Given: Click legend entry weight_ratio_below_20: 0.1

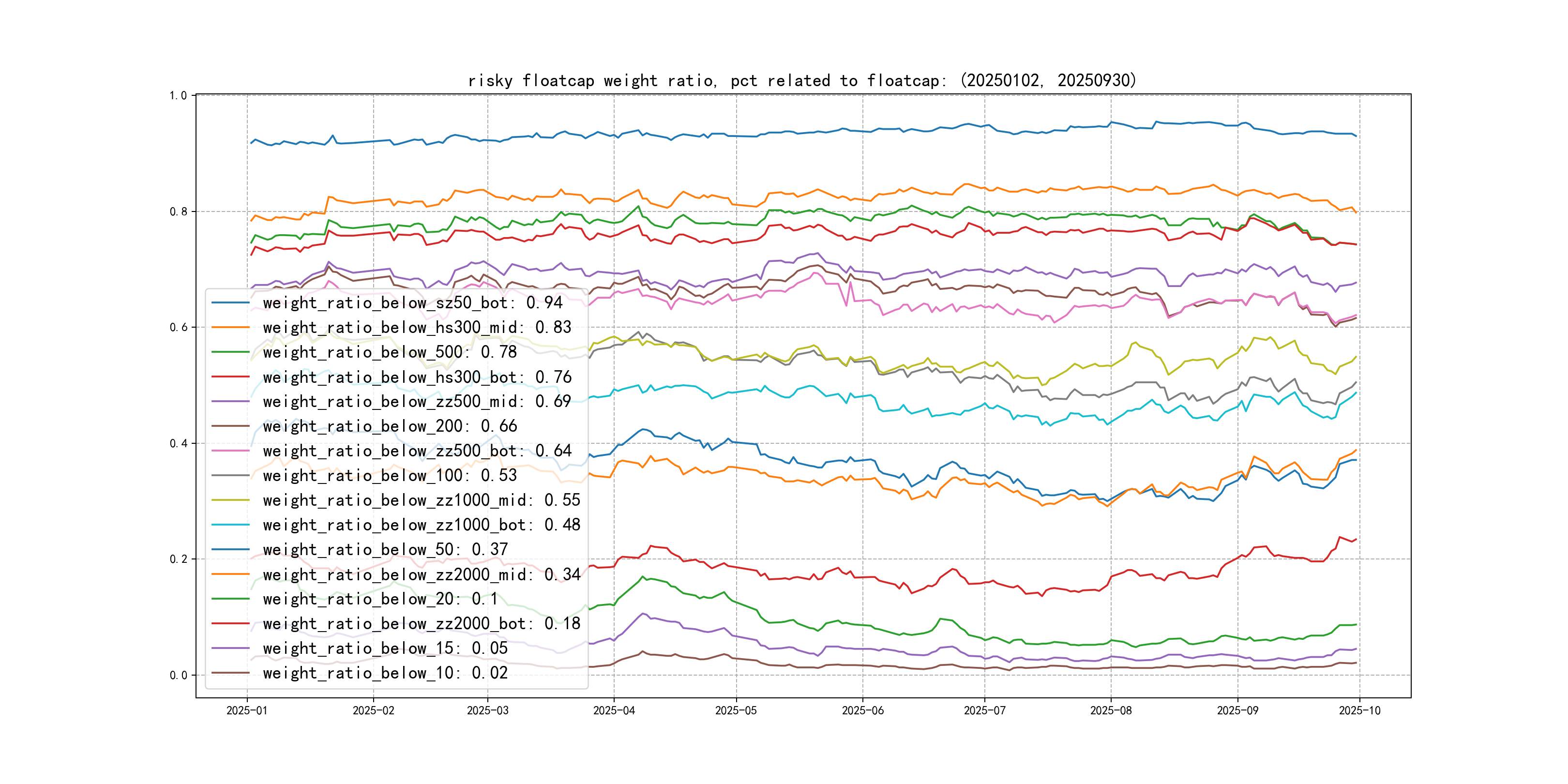Looking at the screenshot, I should point(380,600).
